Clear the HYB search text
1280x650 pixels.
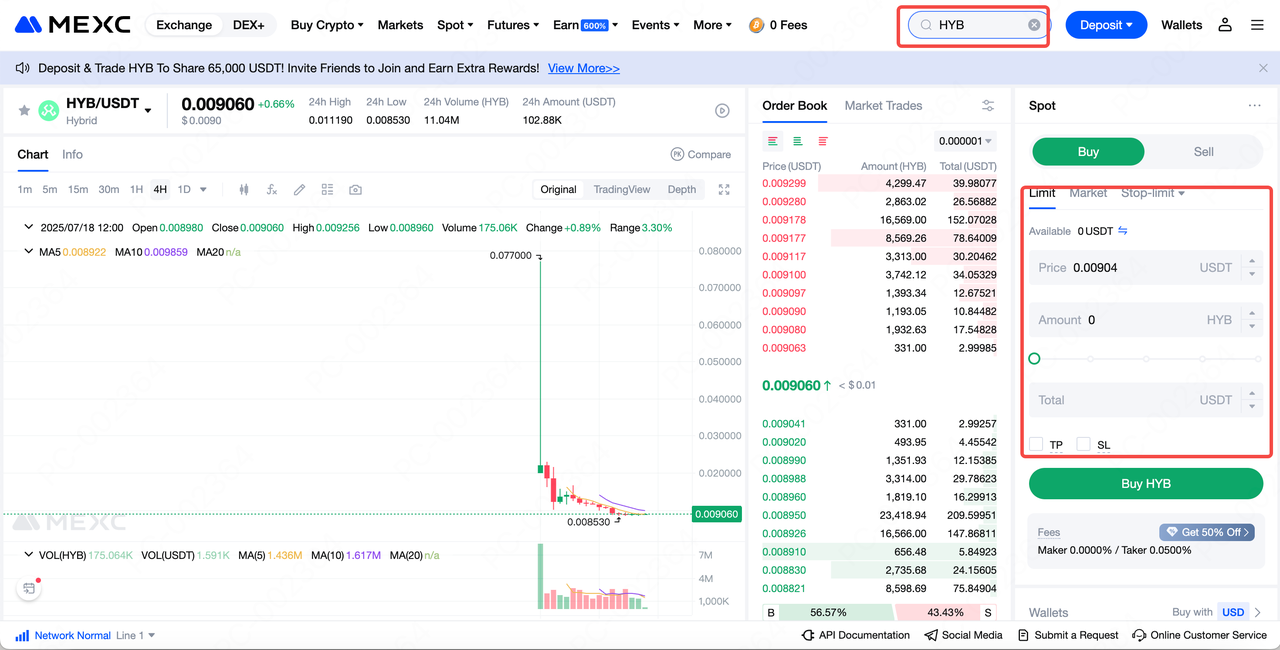[1034, 25]
